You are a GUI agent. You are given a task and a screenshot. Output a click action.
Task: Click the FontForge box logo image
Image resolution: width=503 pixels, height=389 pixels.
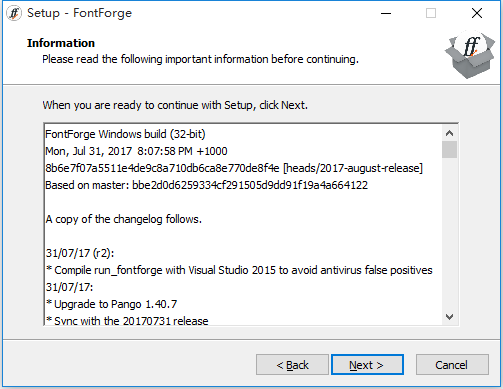(470, 55)
